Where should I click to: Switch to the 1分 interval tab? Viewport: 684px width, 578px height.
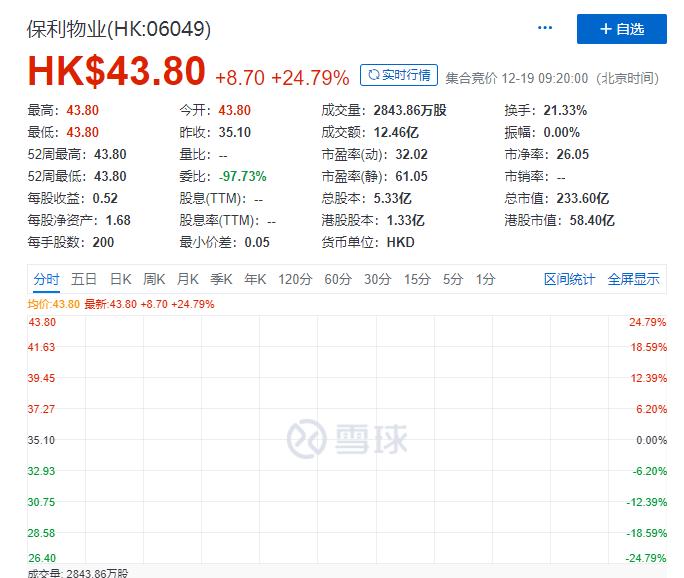pyautogui.click(x=486, y=279)
